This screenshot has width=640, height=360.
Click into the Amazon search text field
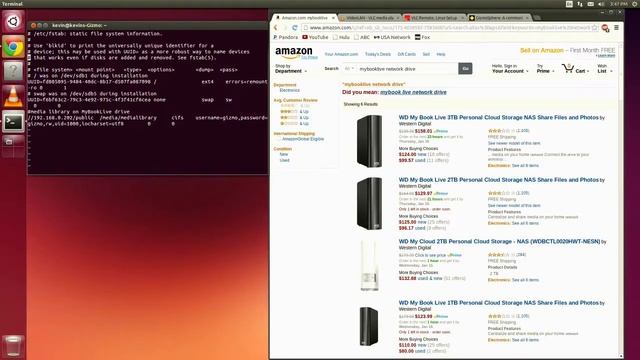tap(407, 69)
